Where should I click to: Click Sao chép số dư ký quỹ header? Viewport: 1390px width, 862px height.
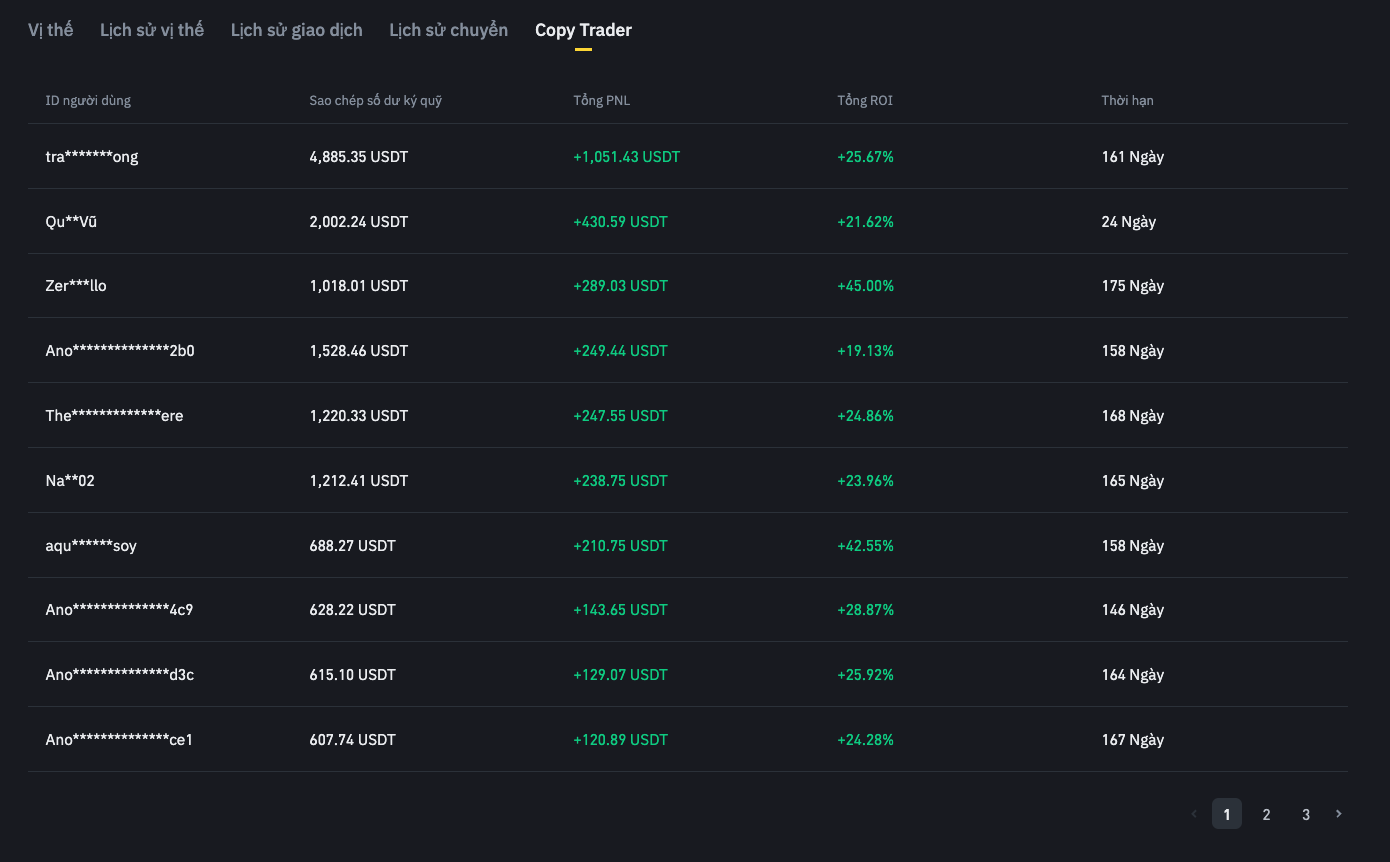click(x=375, y=100)
